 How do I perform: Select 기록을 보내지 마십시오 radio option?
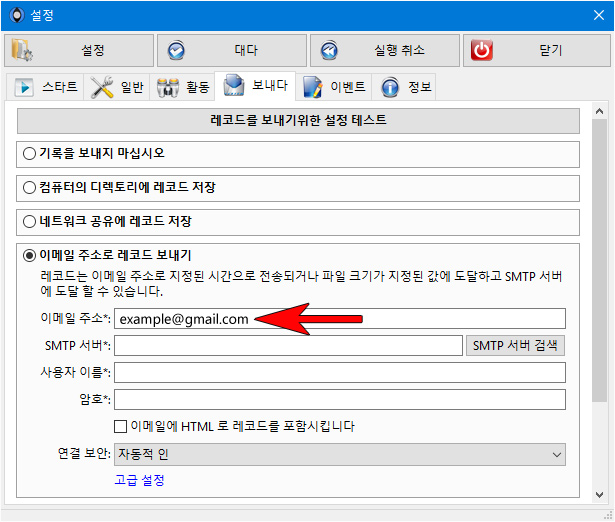tap(29, 153)
